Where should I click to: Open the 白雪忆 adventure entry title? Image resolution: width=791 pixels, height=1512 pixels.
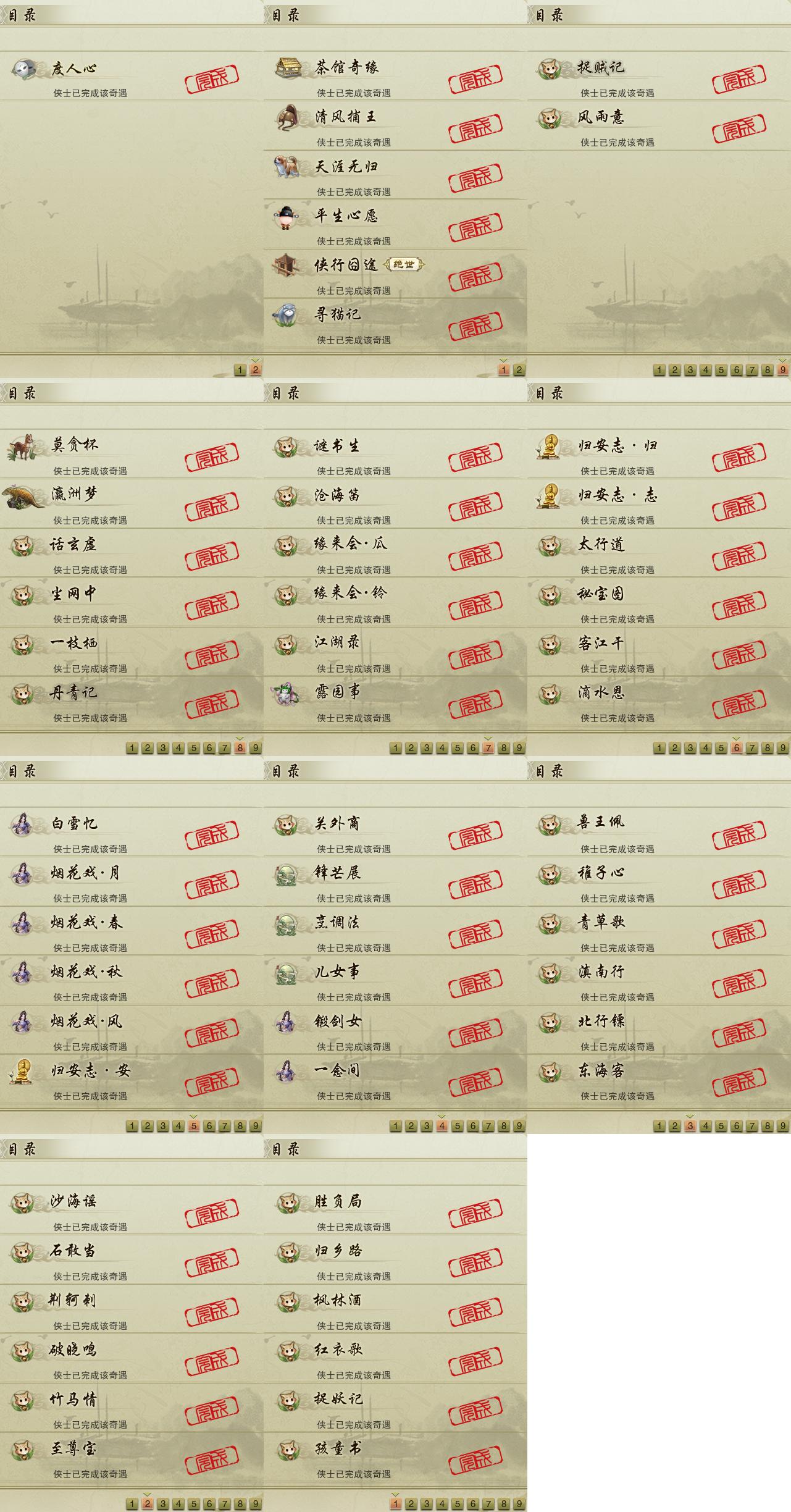point(74,823)
